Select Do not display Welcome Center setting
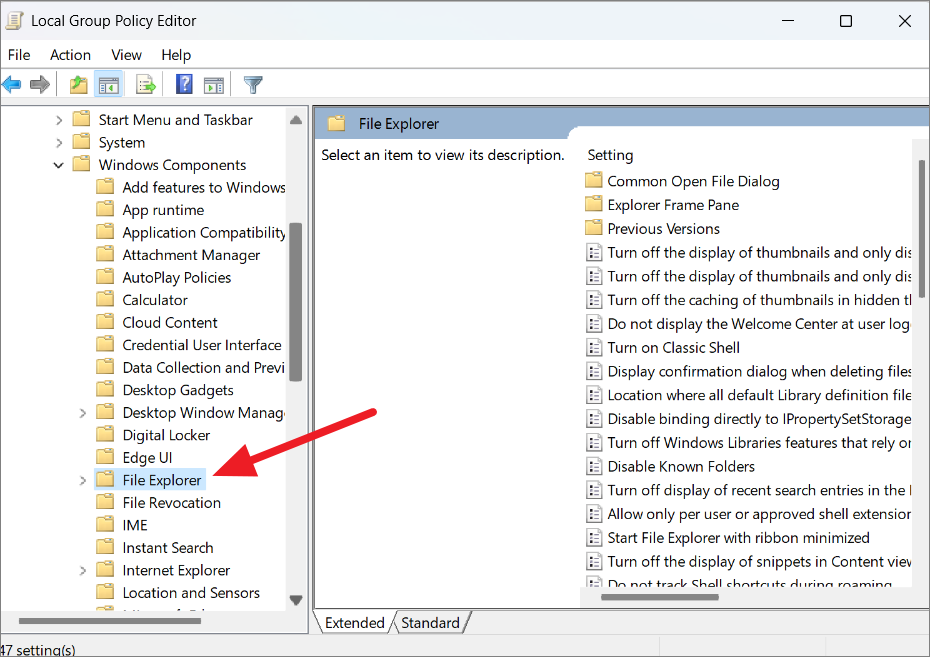Screen dimensions: 930x657 click(759, 324)
